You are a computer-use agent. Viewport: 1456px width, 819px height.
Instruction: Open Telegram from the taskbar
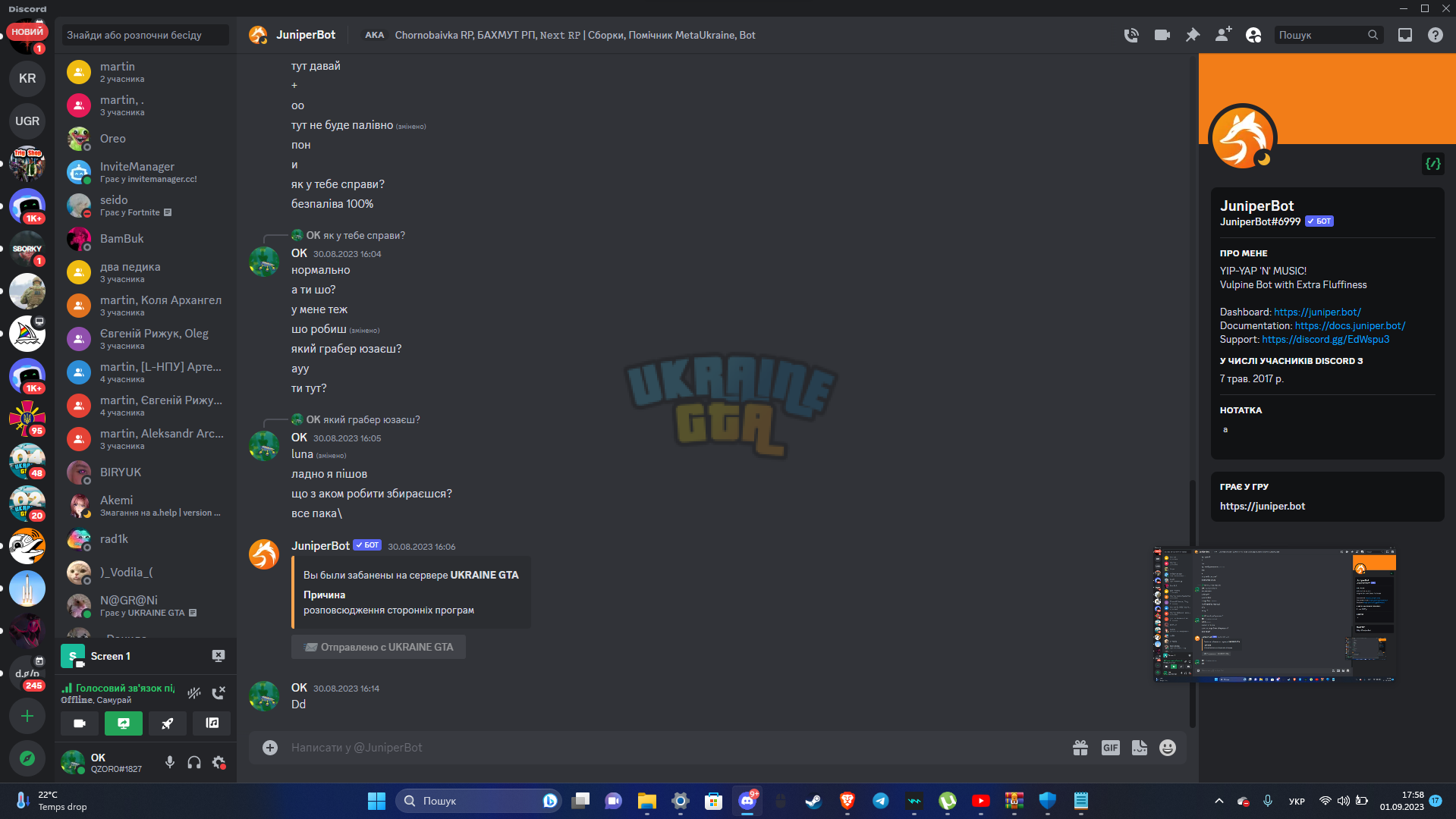coord(880,801)
